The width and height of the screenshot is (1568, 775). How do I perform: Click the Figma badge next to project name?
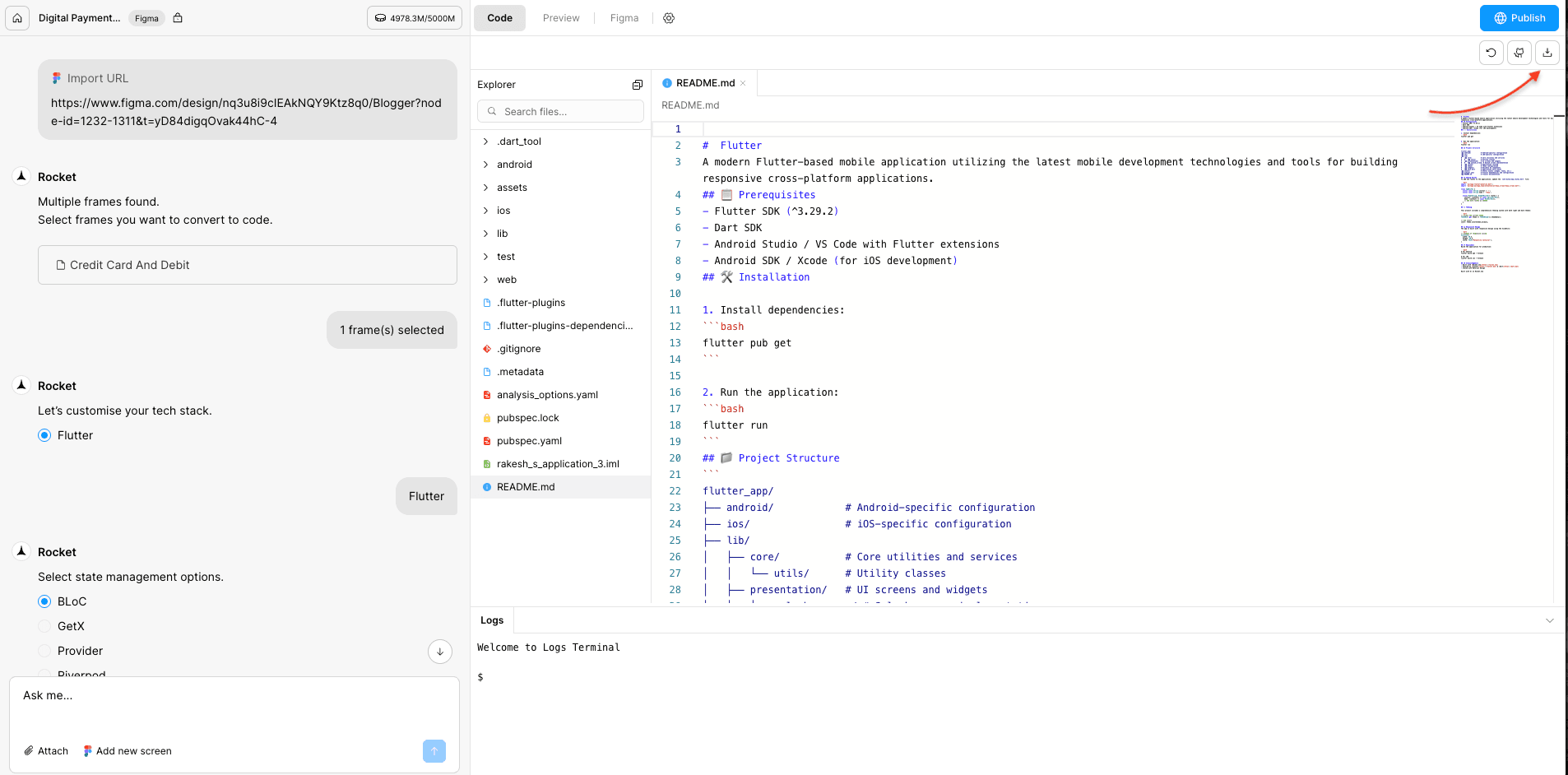(x=146, y=18)
